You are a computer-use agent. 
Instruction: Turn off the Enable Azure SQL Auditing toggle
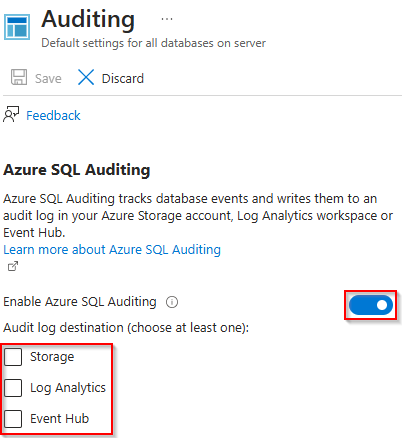click(371, 305)
